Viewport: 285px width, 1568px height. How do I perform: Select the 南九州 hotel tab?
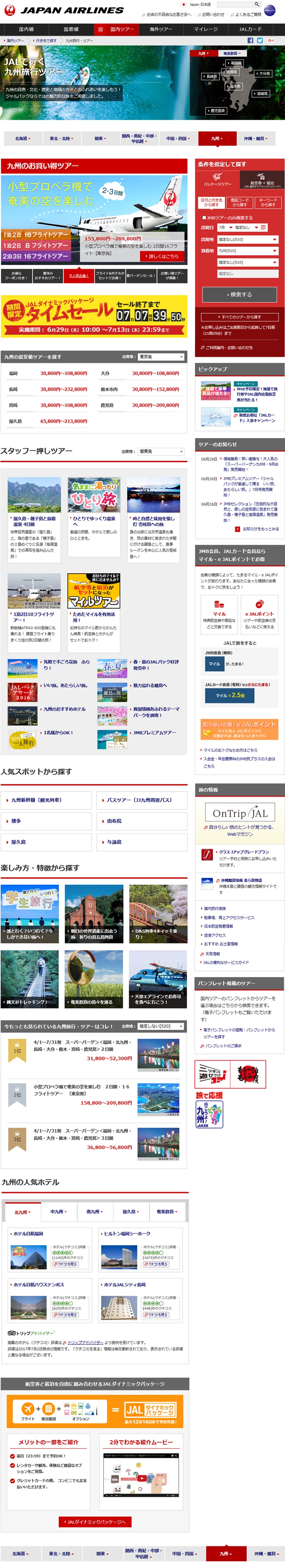[x=94, y=1212]
